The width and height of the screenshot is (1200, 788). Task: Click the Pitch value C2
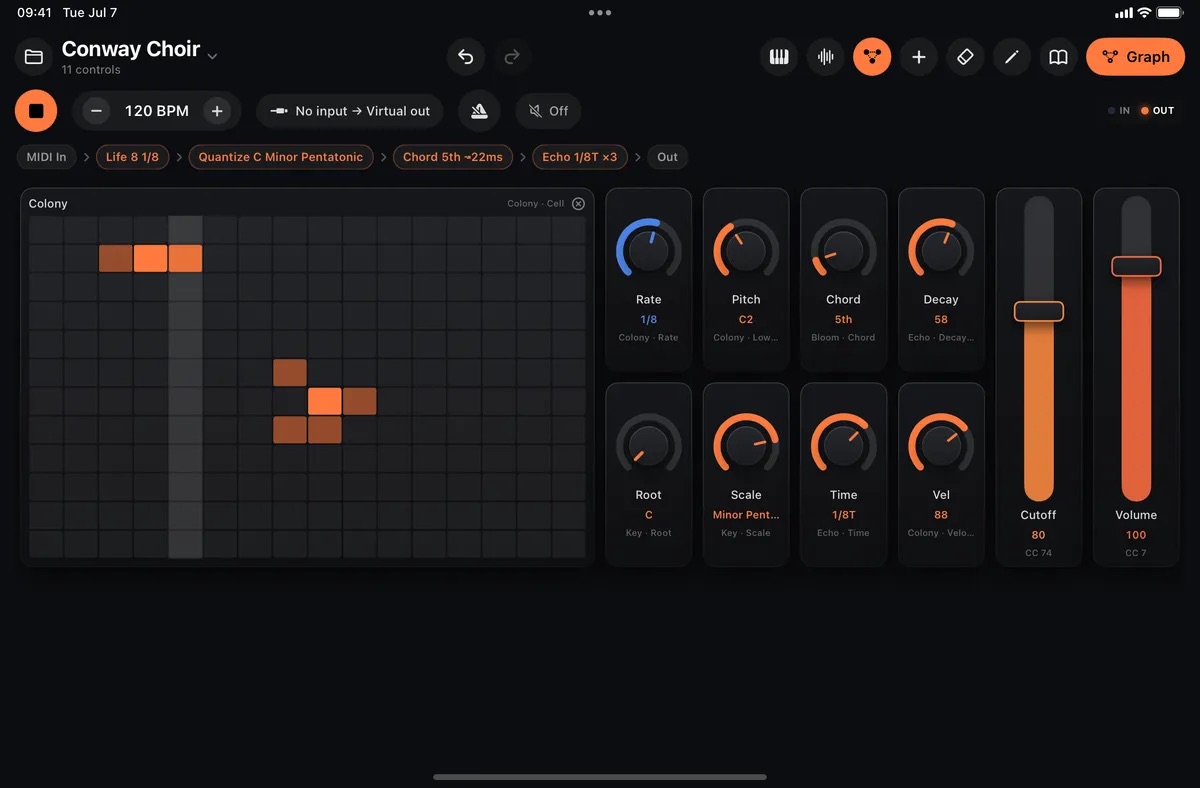coord(746,320)
